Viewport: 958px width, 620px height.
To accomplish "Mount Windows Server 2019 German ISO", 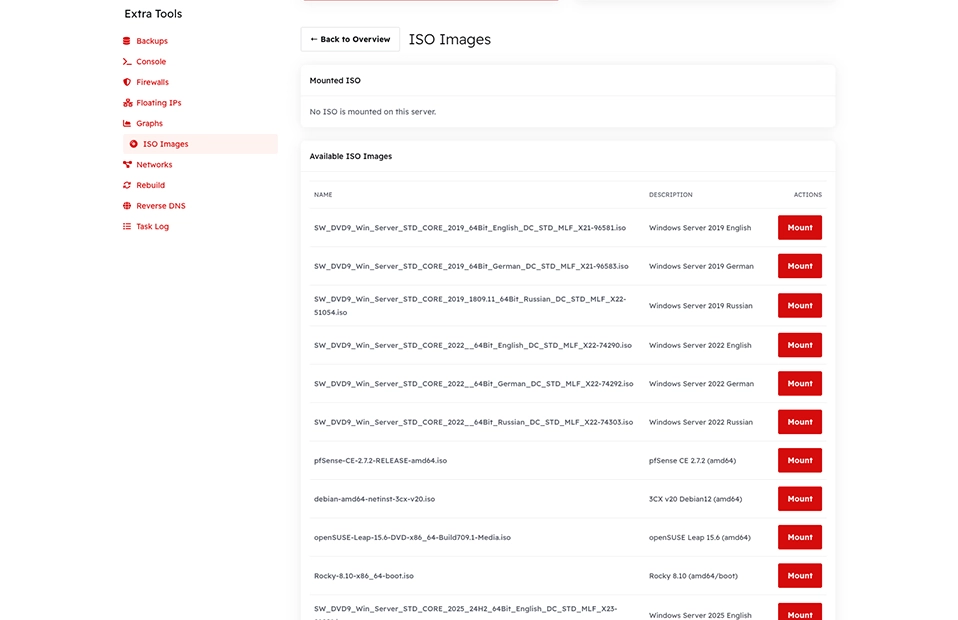I will click(x=799, y=266).
